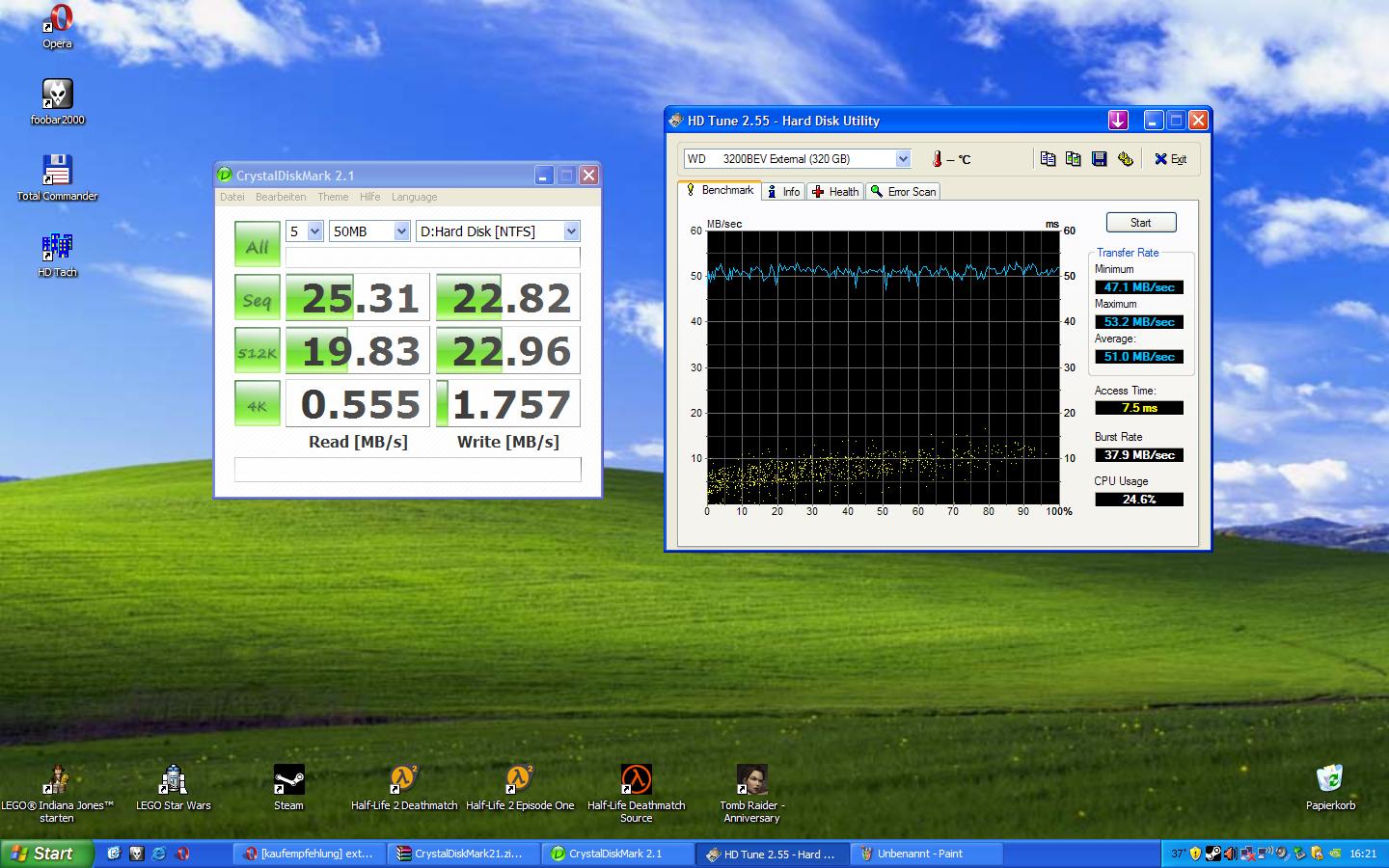Open WD 3200BEV External drive dropdown

point(903,158)
